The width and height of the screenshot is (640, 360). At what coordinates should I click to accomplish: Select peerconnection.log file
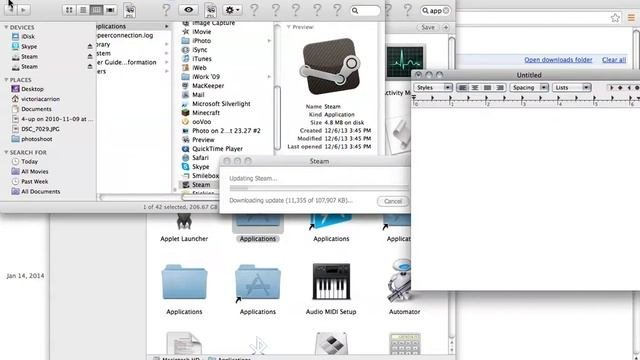124,35
